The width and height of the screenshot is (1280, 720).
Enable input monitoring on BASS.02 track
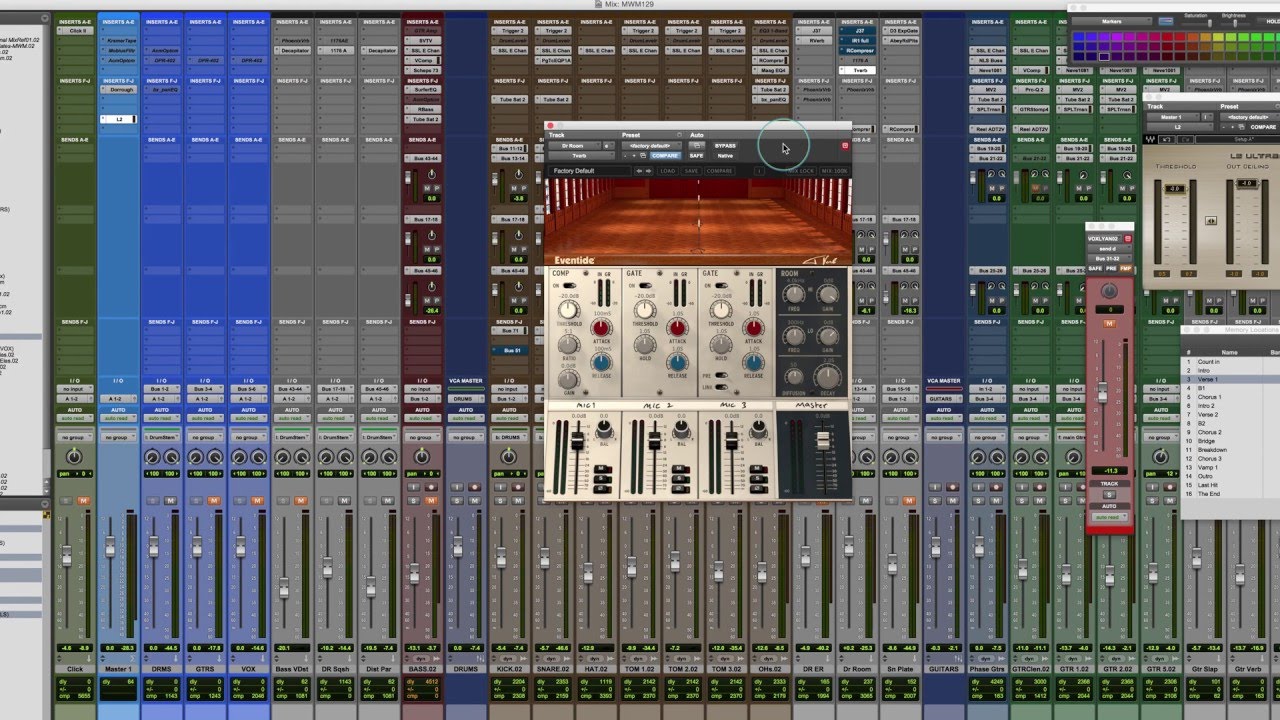tap(414, 487)
